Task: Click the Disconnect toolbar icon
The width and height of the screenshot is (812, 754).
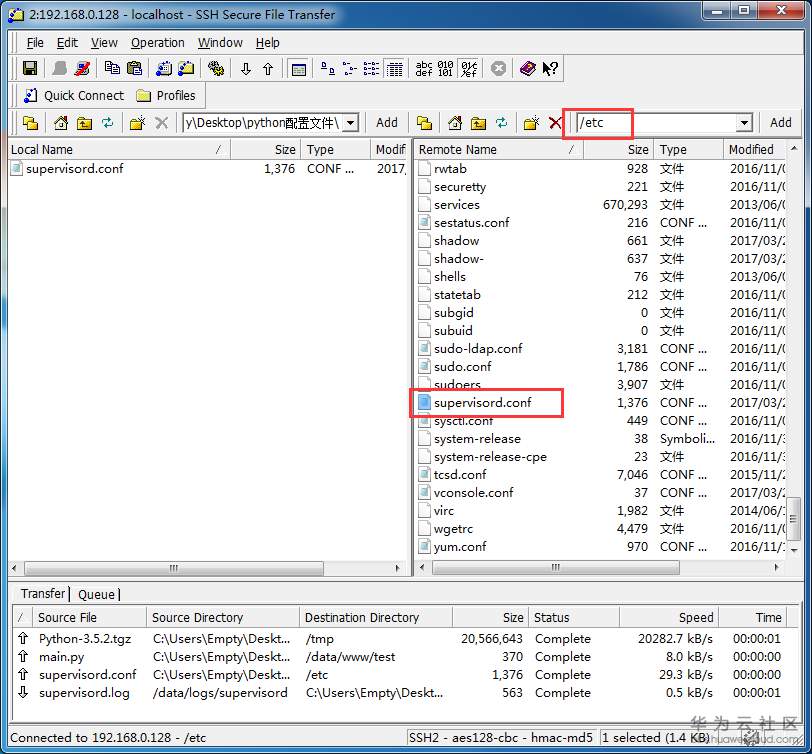Action: click(x=82, y=68)
